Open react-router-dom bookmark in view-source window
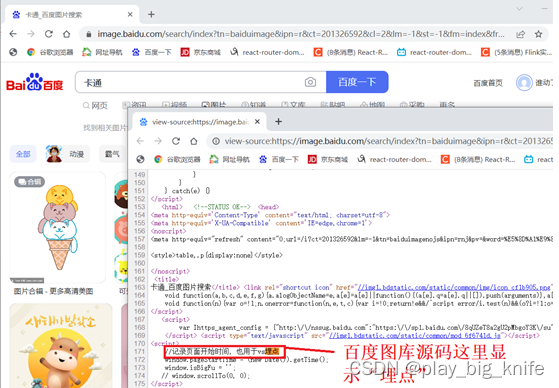The image size is (559, 388). click(x=394, y=159)
